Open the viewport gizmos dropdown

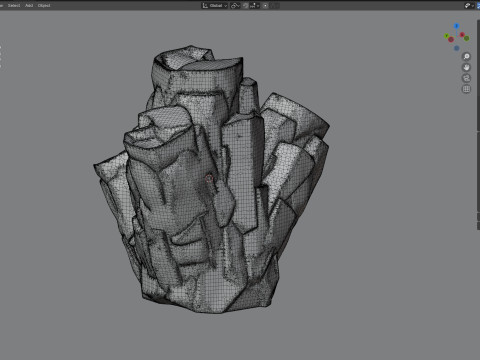[x=469, y=6]
